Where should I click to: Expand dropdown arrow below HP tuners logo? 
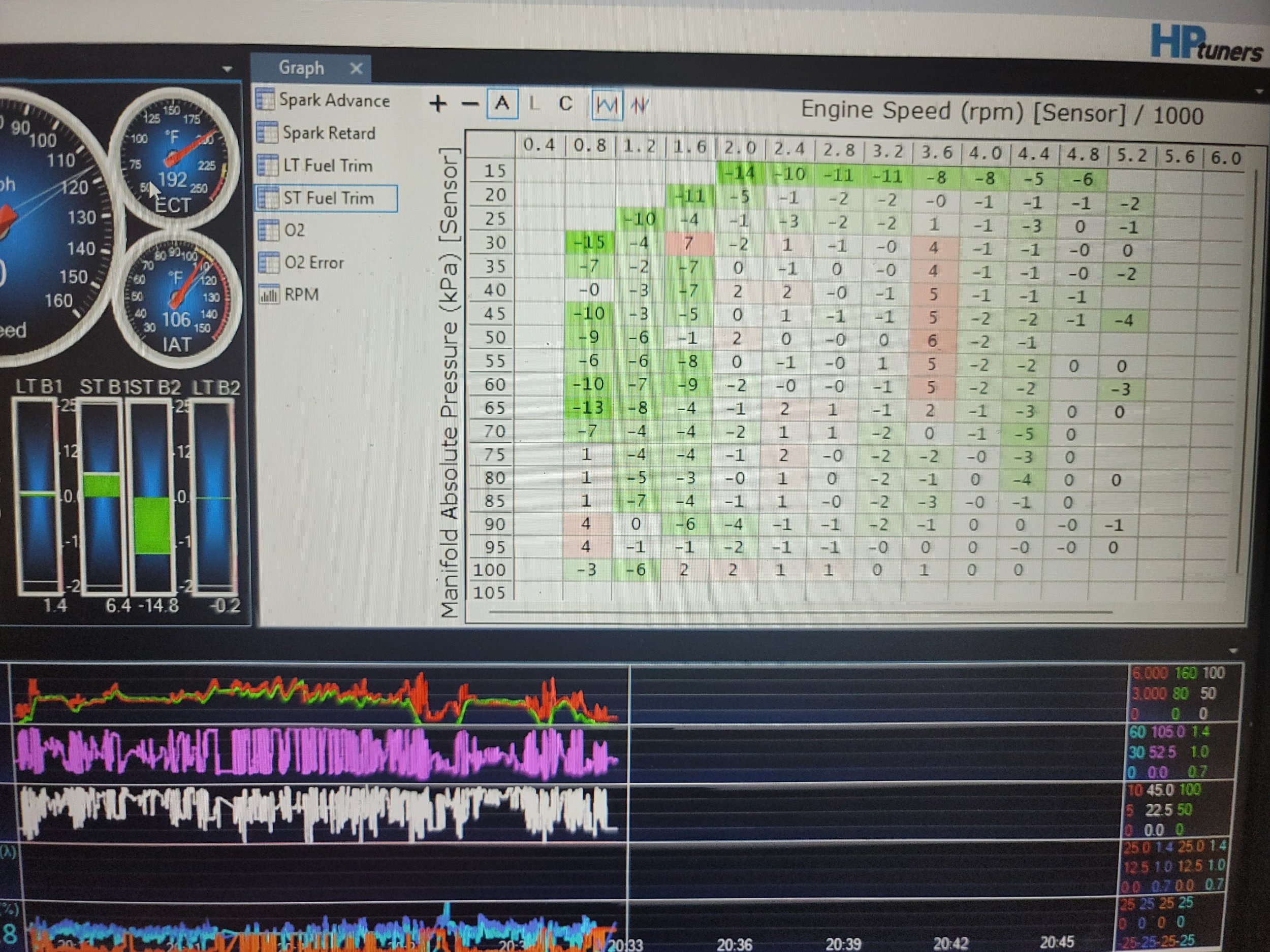(1259, 91)
